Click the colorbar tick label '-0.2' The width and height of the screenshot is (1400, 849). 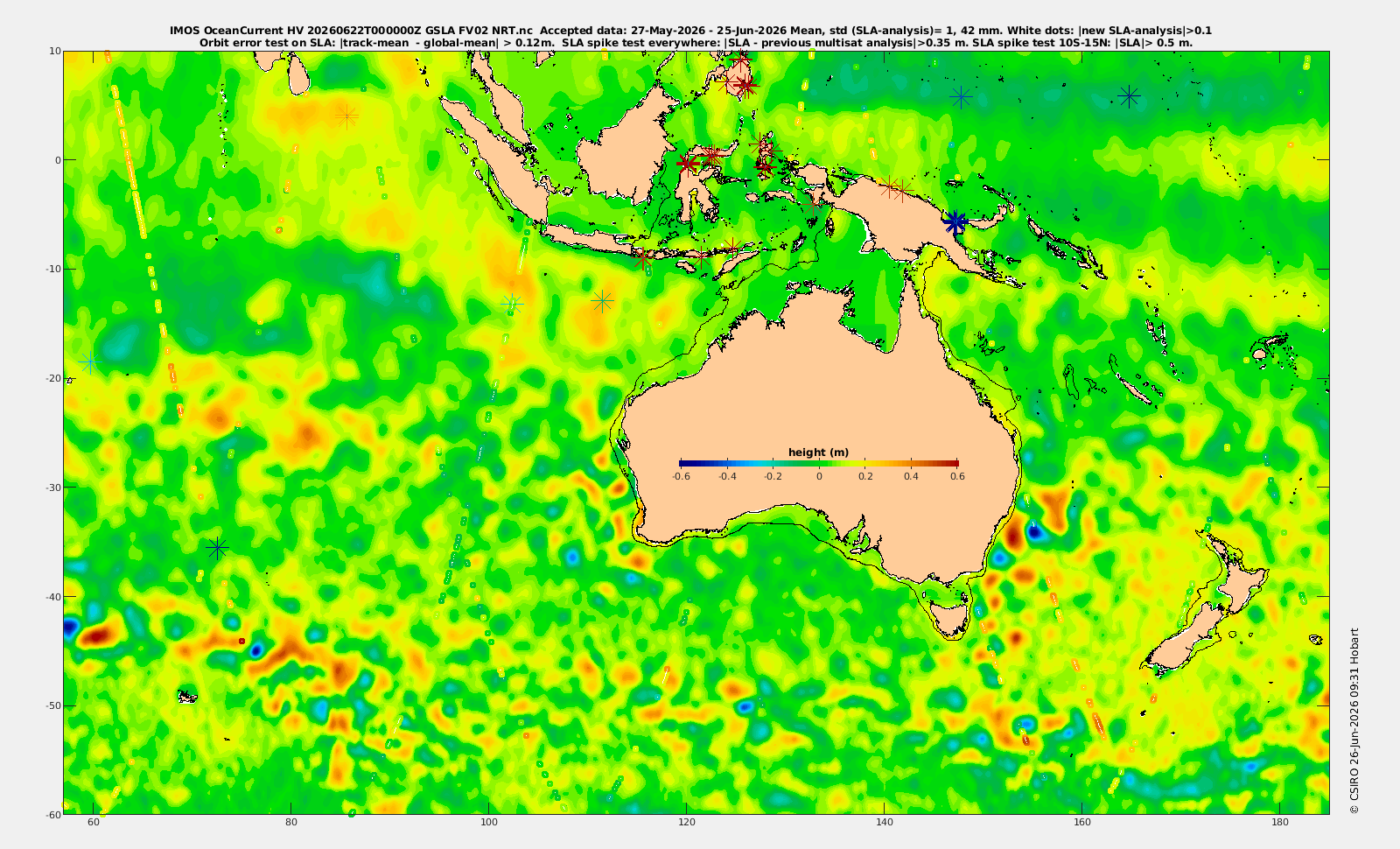click(773, 476)
